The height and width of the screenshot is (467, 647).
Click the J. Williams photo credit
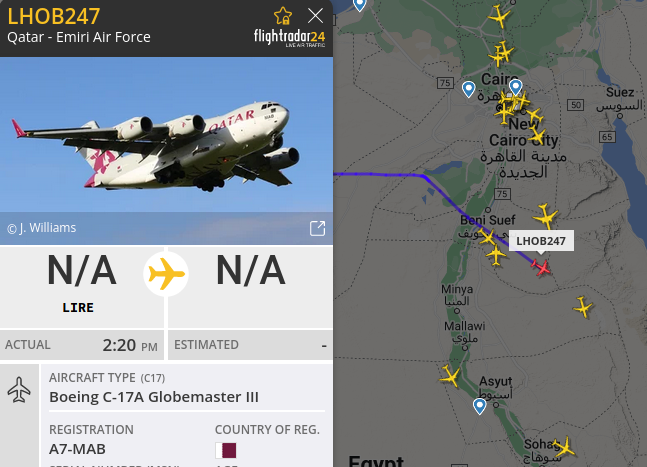point(42,228)
